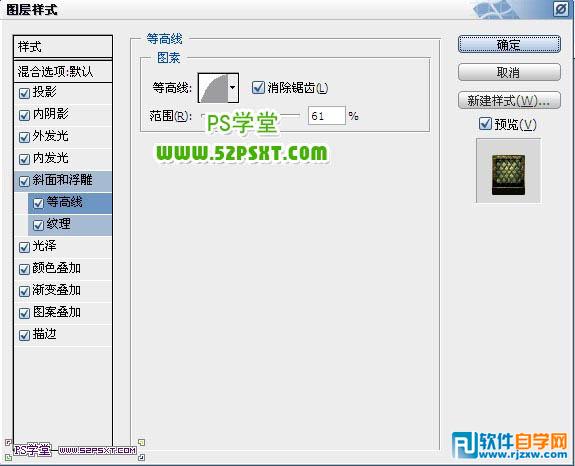This screenshot has width=575, height=466.
Task: Toggle the 图案叠加 pattern overlay checkbox
Action: tap(24, 313)
